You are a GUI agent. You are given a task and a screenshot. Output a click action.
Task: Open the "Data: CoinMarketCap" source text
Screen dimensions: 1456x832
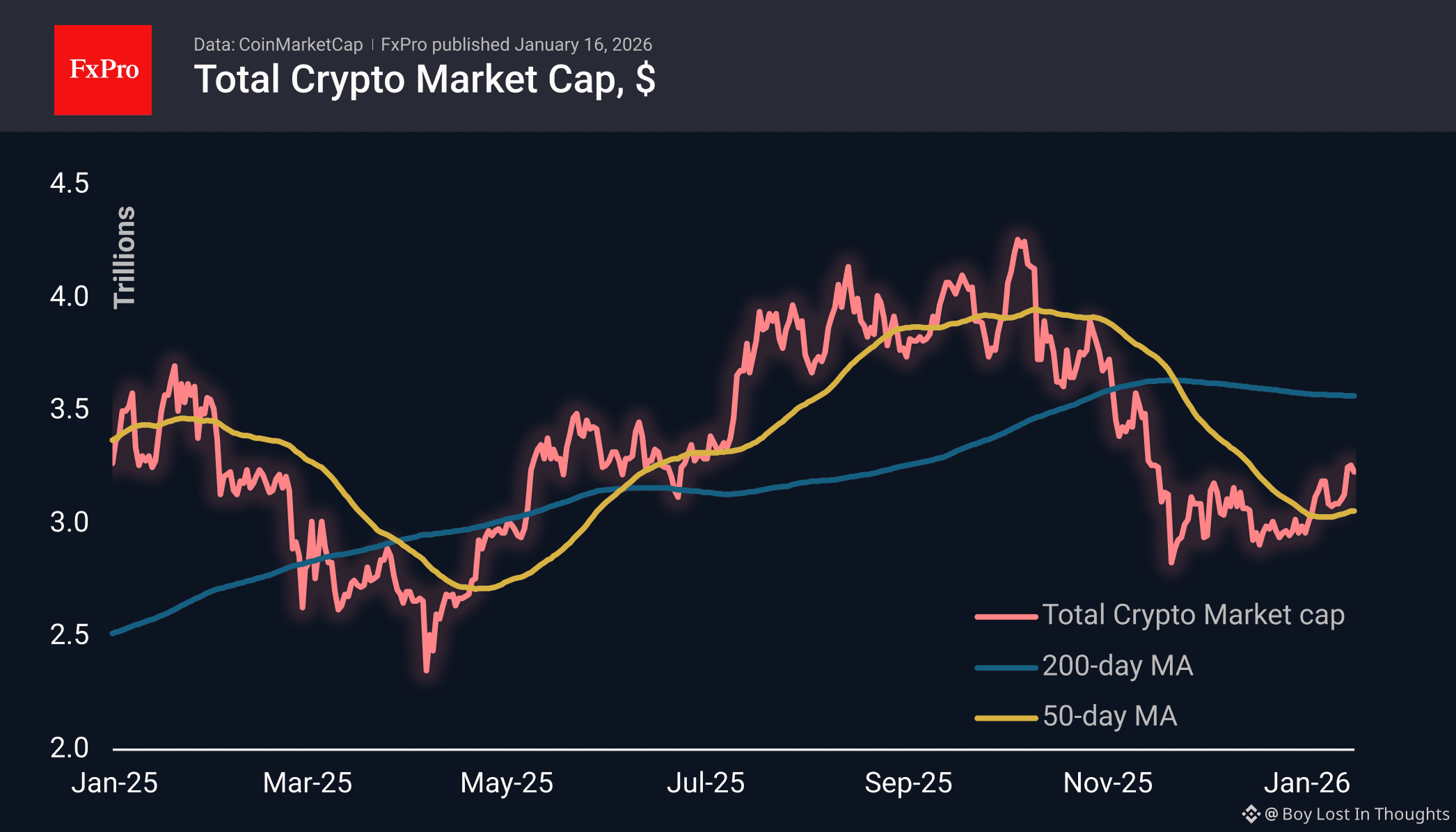tap(278, 45)
